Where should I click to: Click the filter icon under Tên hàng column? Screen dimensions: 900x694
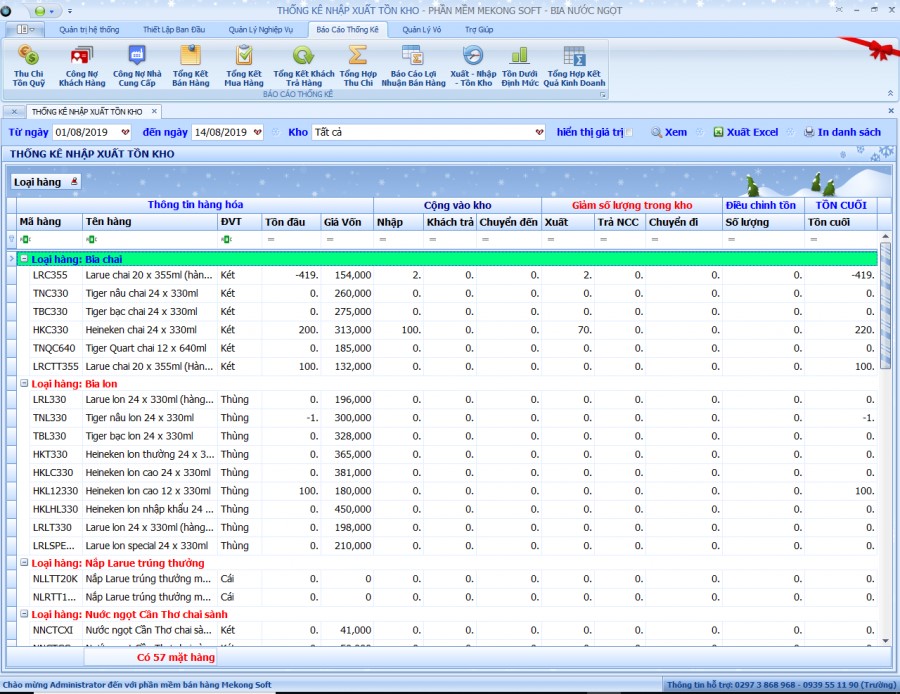91,239
